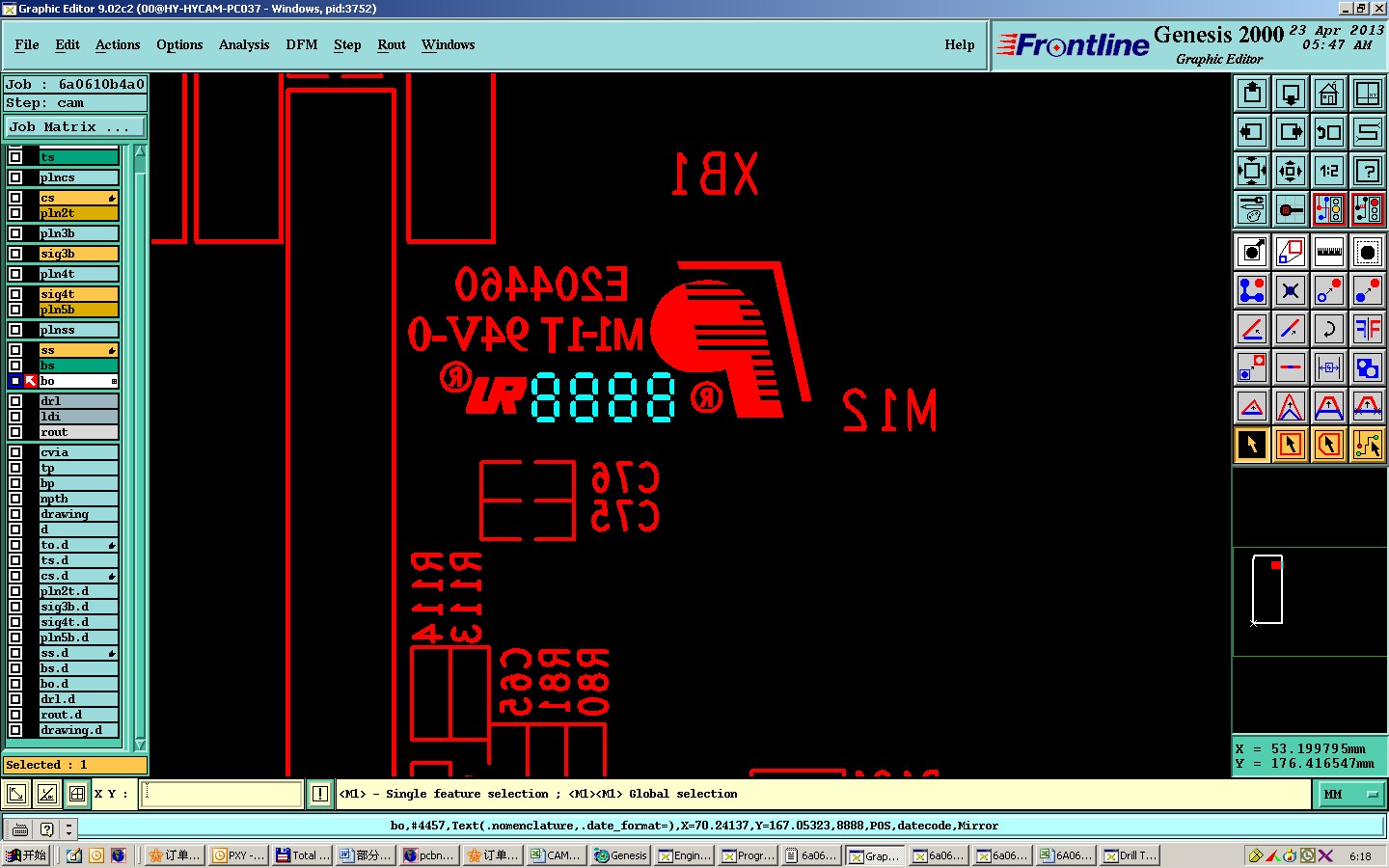Select the dashed octagon area icon

[1368, 252]
